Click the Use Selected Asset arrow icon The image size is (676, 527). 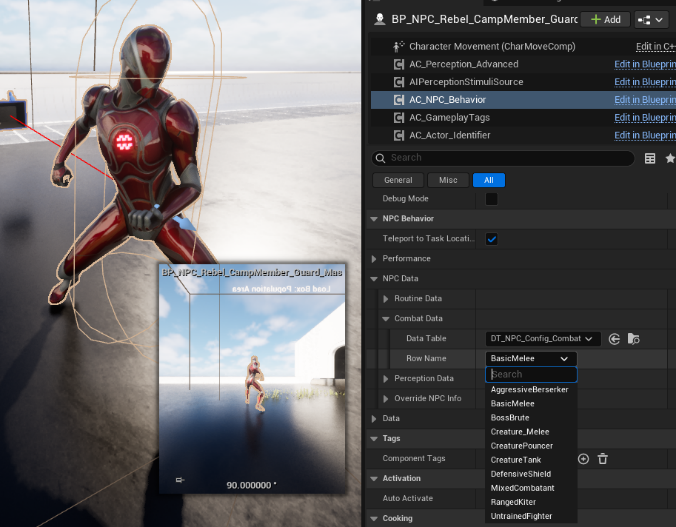[x=614, y=339]
